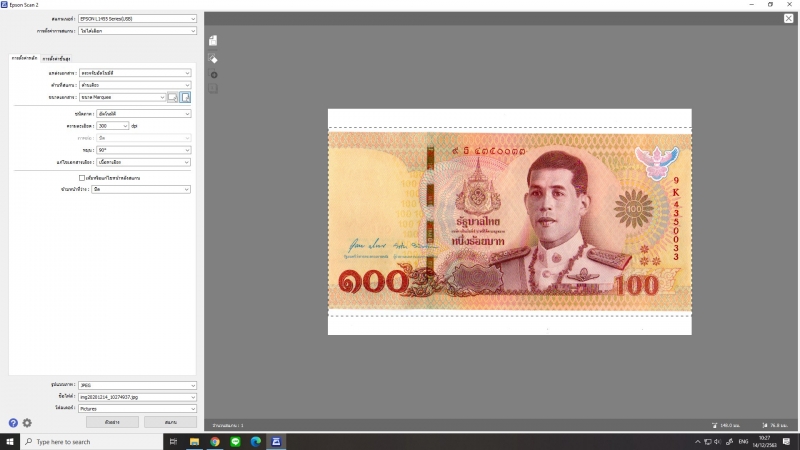This screenshot has width=800, height=450.
Task: Open Microsoft Edge from the taskbar
Action: pos(256,442)
